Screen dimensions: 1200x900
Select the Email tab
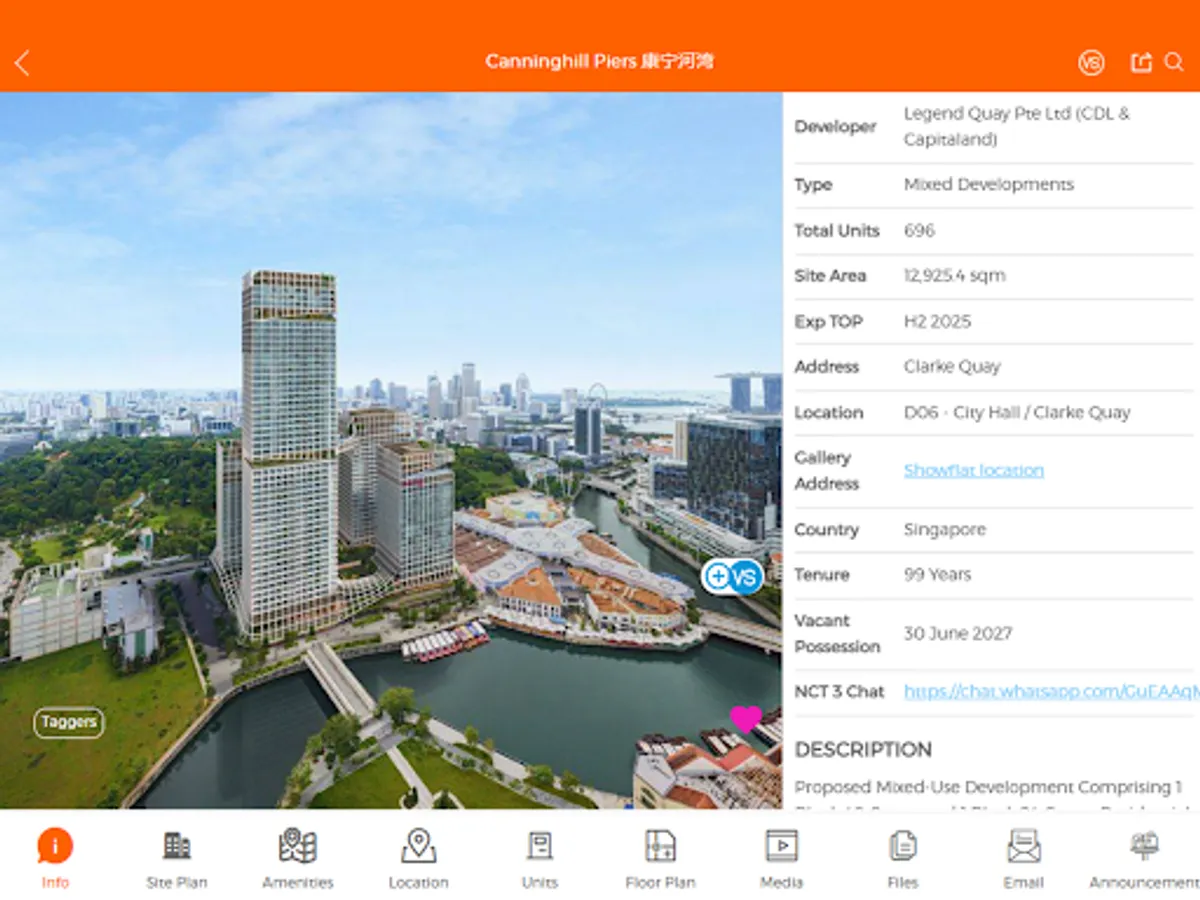1023,858
